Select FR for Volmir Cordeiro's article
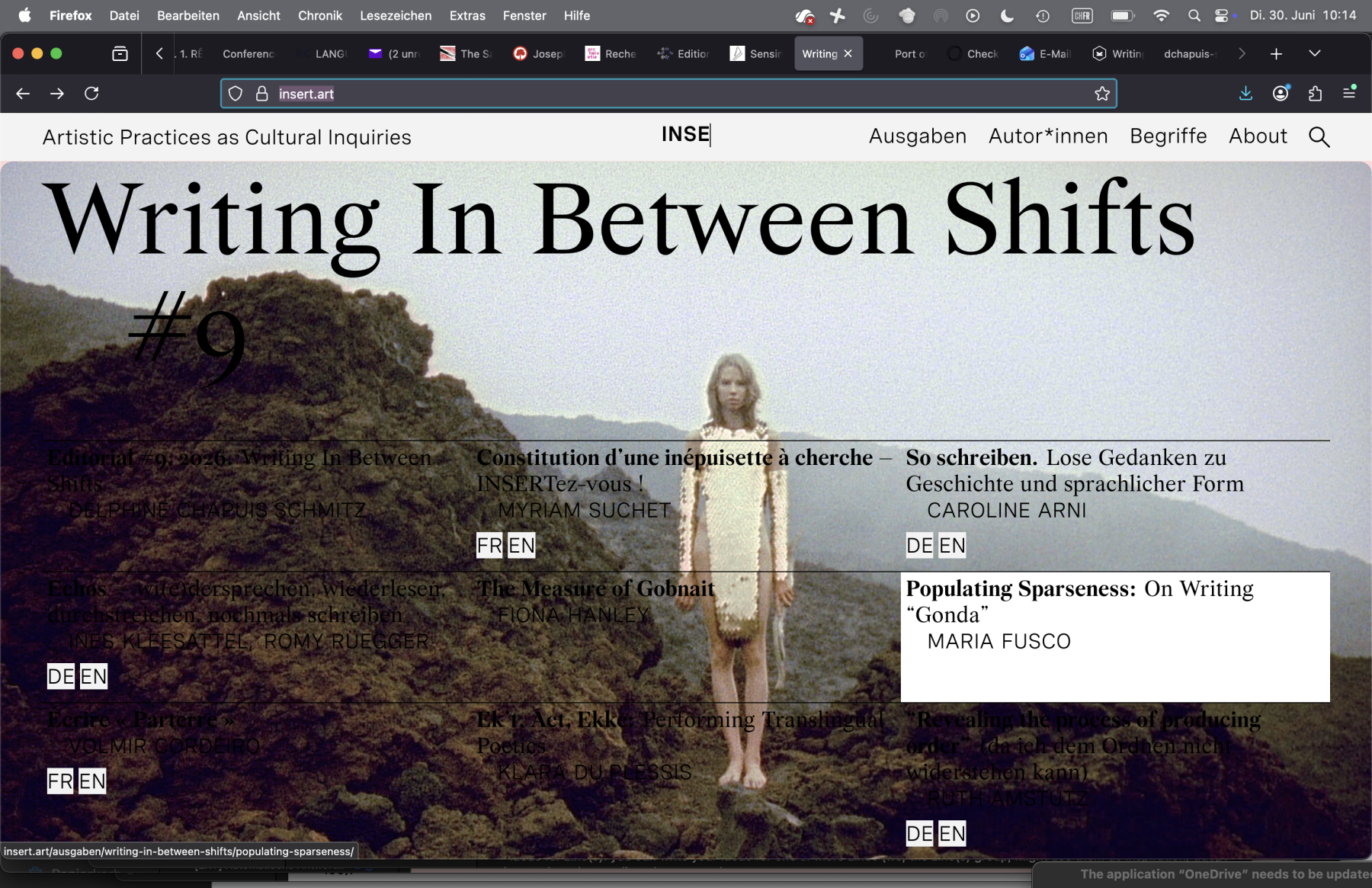The image size is (1372, 888). (x=60, y=781)
